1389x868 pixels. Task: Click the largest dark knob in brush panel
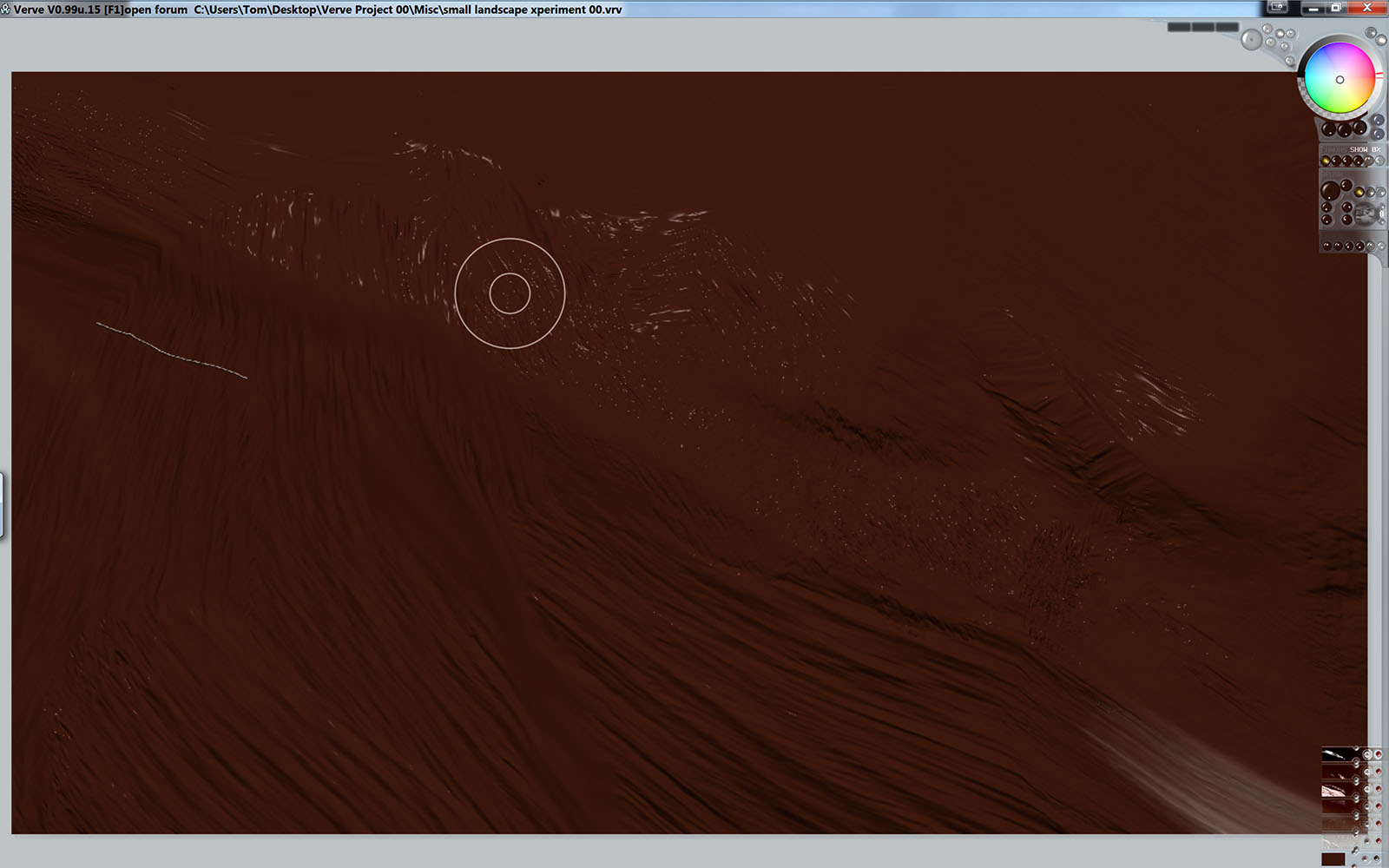point(1330,190)
